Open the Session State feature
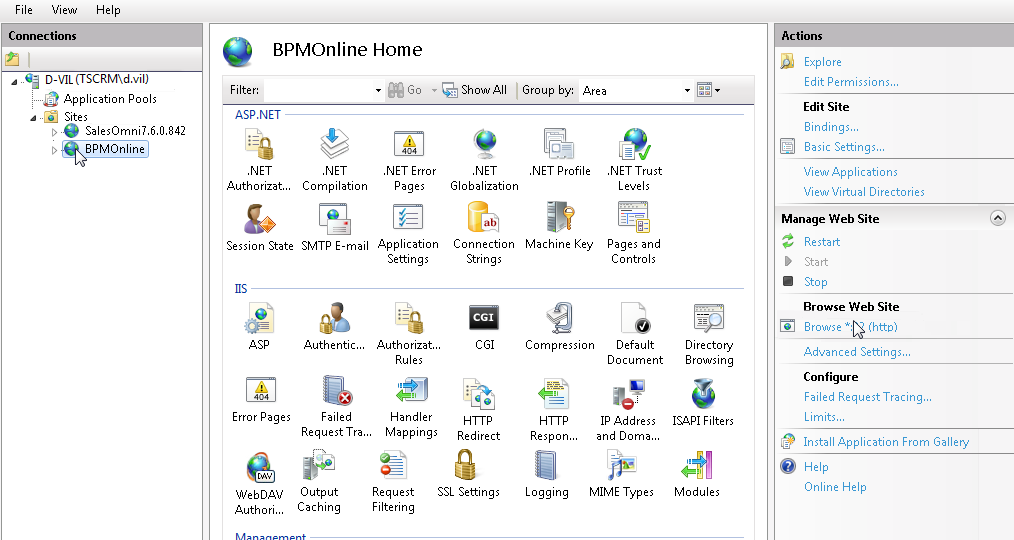 click(259, 227)
